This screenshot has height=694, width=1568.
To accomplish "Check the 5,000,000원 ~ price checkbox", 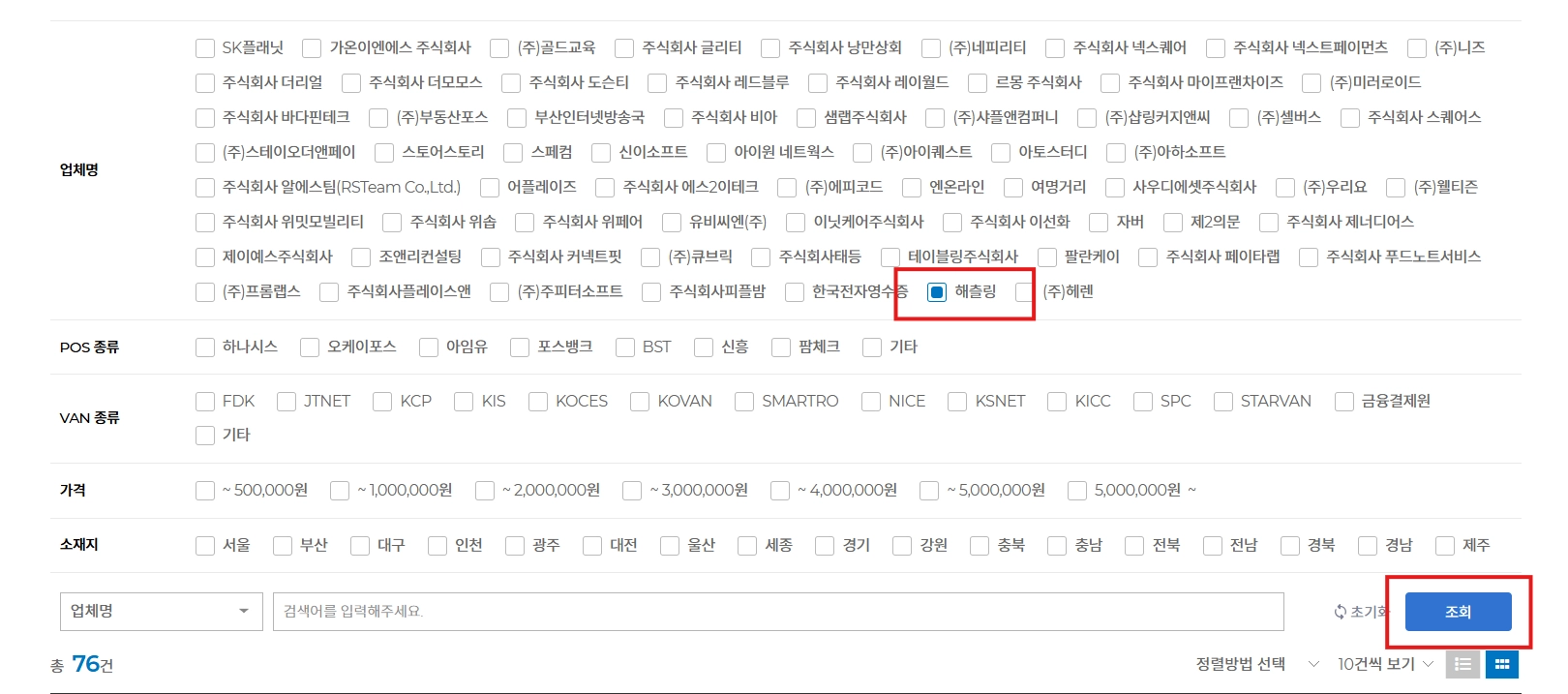I will 1077,491.
